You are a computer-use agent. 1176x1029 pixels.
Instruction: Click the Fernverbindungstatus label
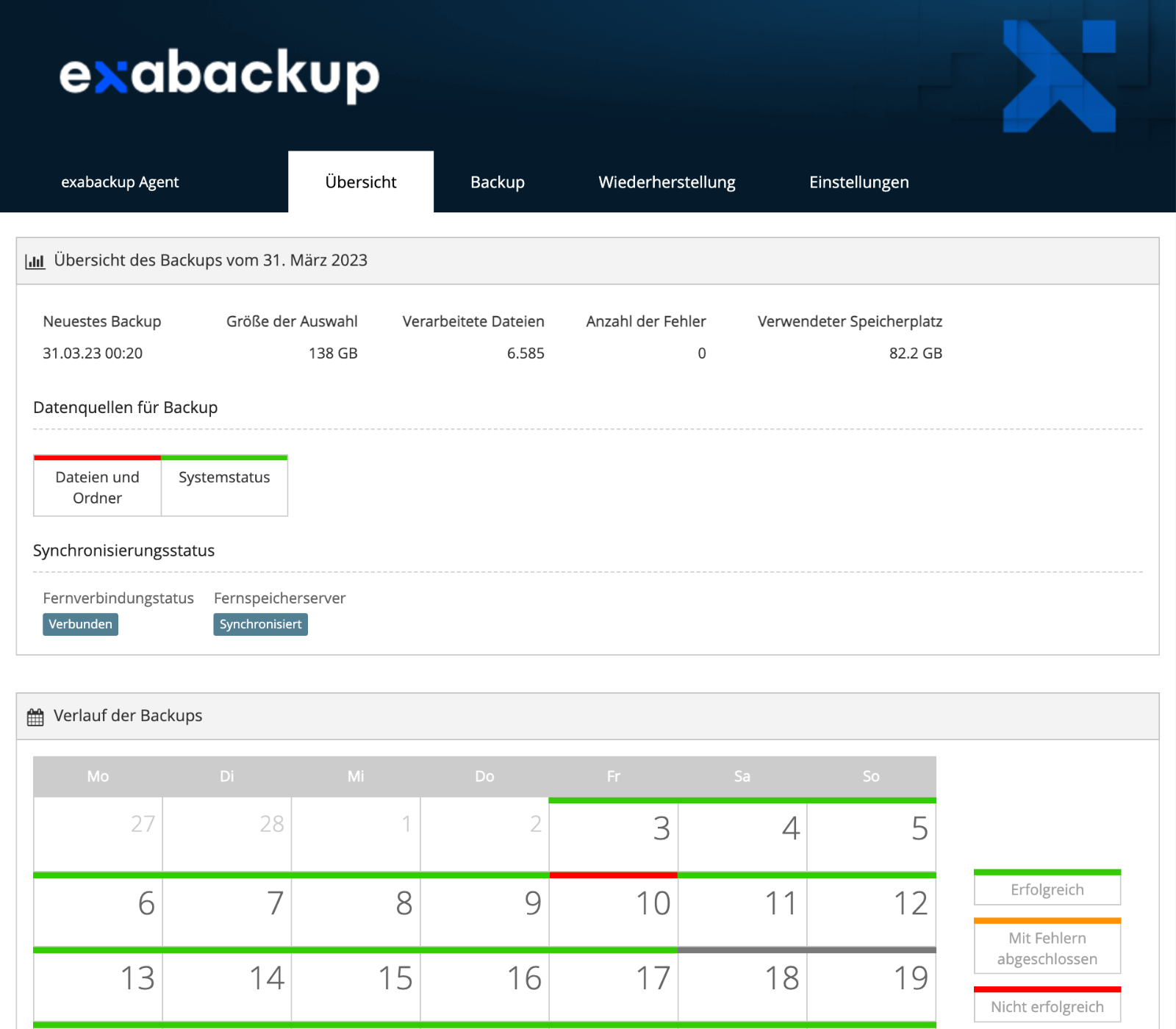[118, 598]
